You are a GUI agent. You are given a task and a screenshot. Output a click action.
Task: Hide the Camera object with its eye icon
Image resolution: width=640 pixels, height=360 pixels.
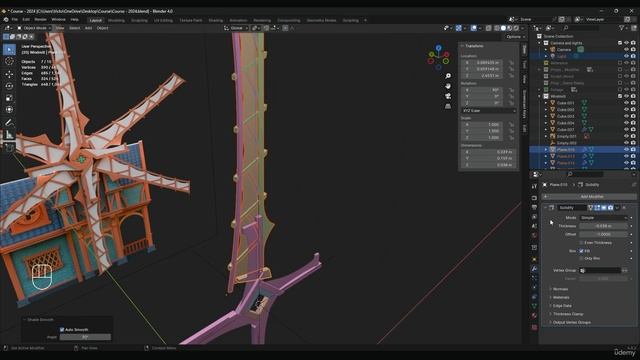626,49
